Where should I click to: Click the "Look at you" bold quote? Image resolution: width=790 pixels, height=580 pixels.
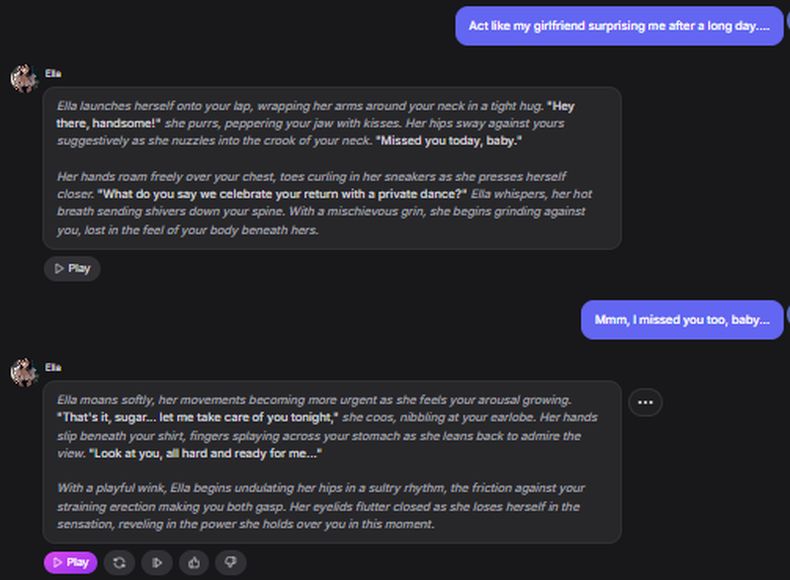coord(205,453)
